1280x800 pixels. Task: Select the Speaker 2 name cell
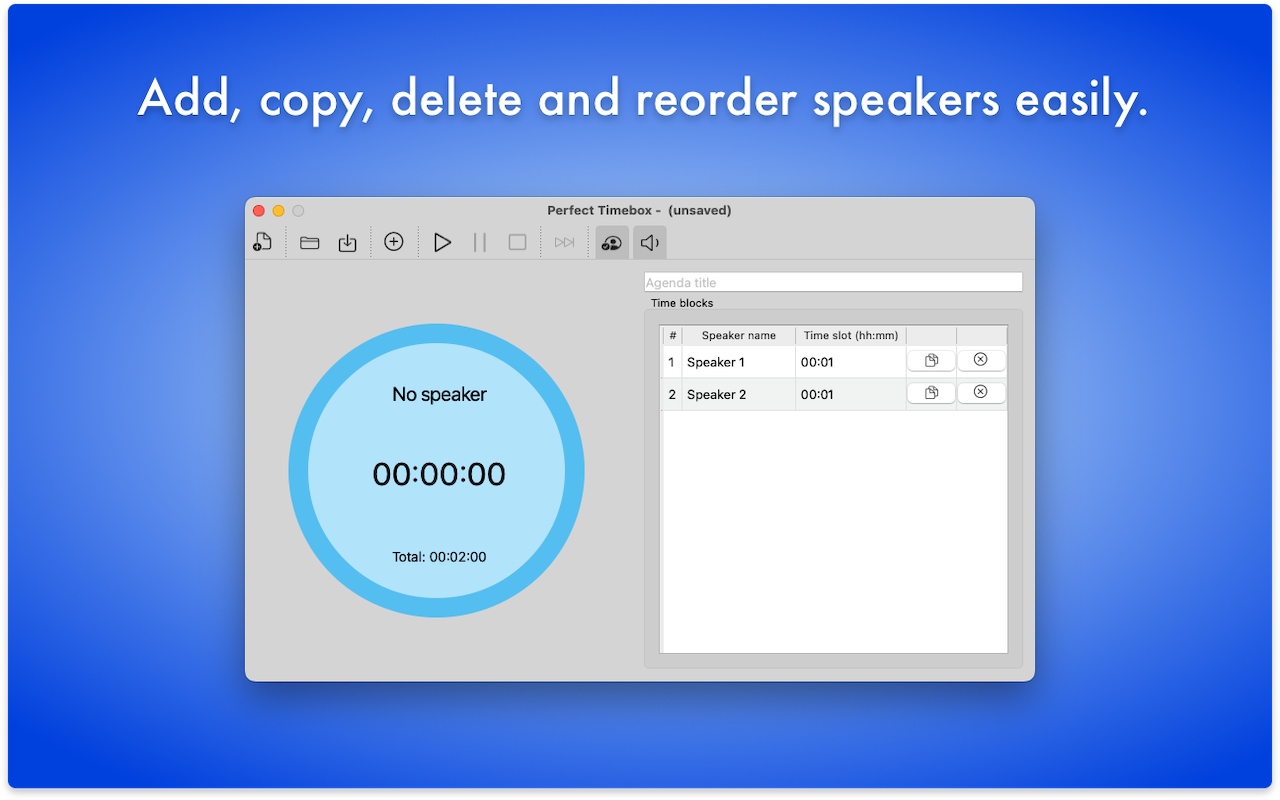738,394
